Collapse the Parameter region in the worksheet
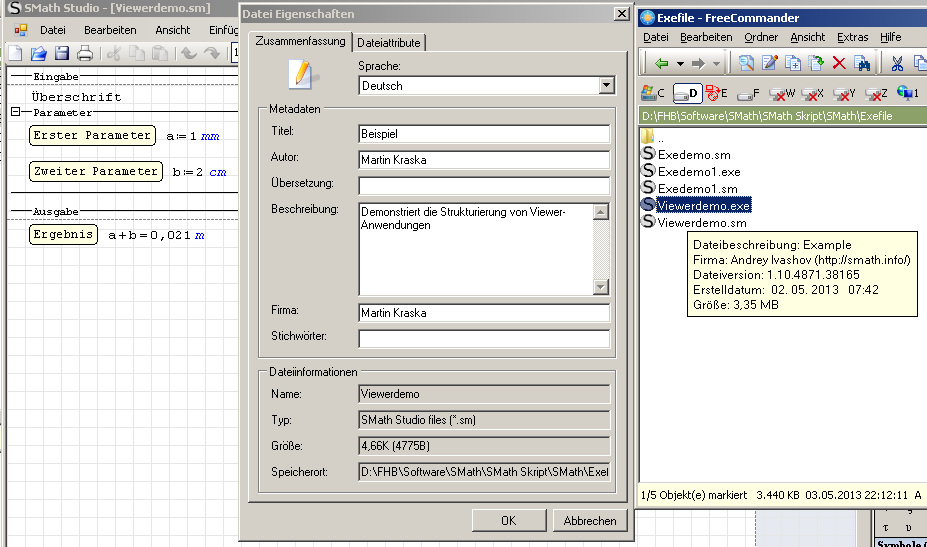This screenshot has width=927, height=547. pos(15,113)
